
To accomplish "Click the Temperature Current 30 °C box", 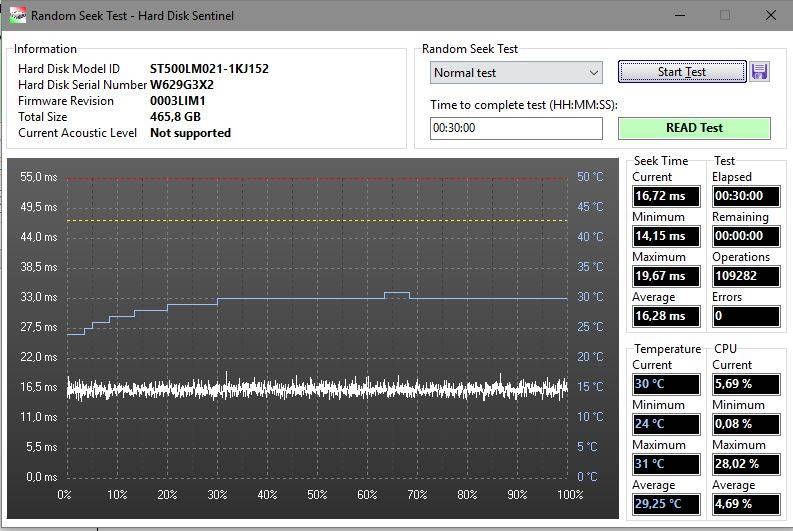I will [x=666, y=384].
